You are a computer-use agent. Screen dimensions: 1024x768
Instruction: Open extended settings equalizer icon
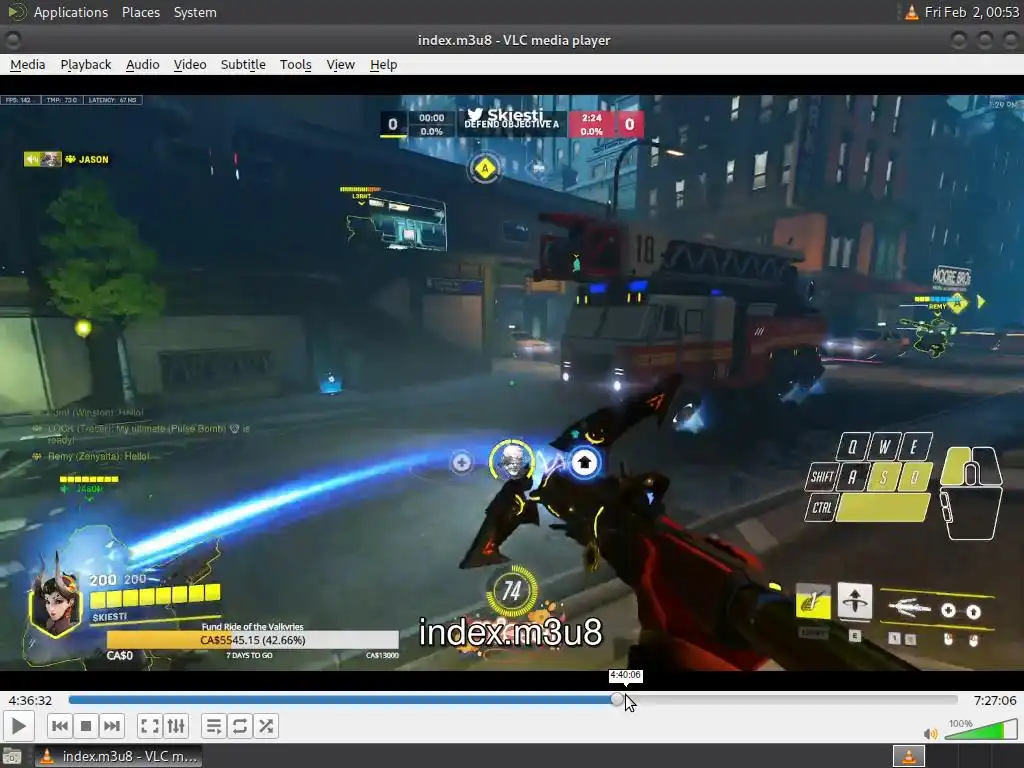[176, 726]
